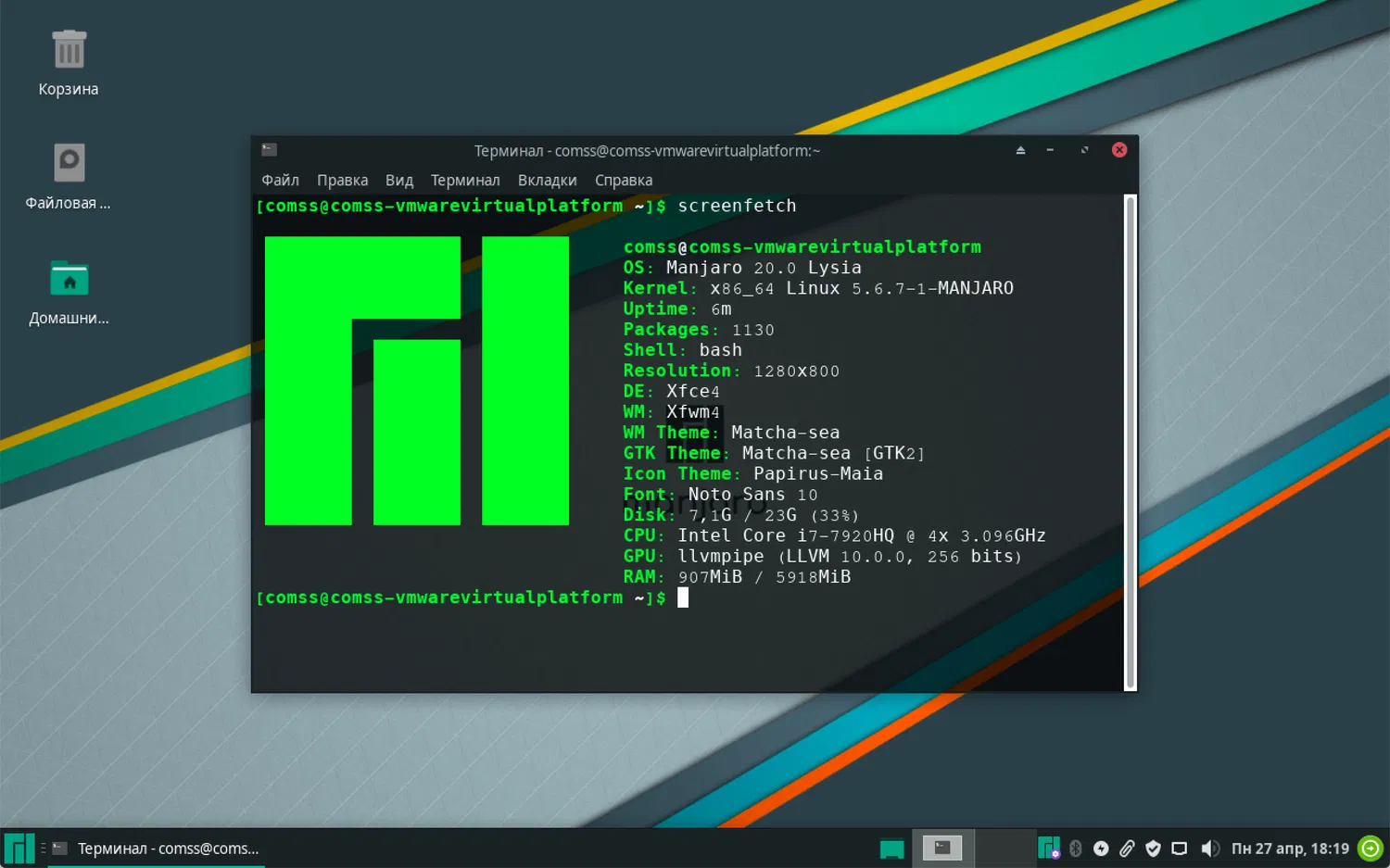This screenshot has height=868, width=1390.
Task: Click the 'WM: Xfwm4' line
Action: pos(672,411)
